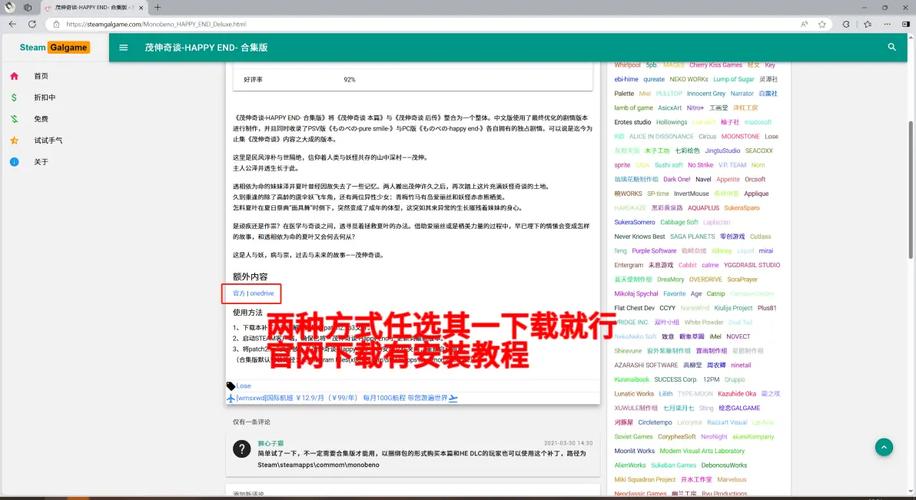The image size is (916, 500).
Task: Open the browser profile avatar icon
Action: coord(10,8)
